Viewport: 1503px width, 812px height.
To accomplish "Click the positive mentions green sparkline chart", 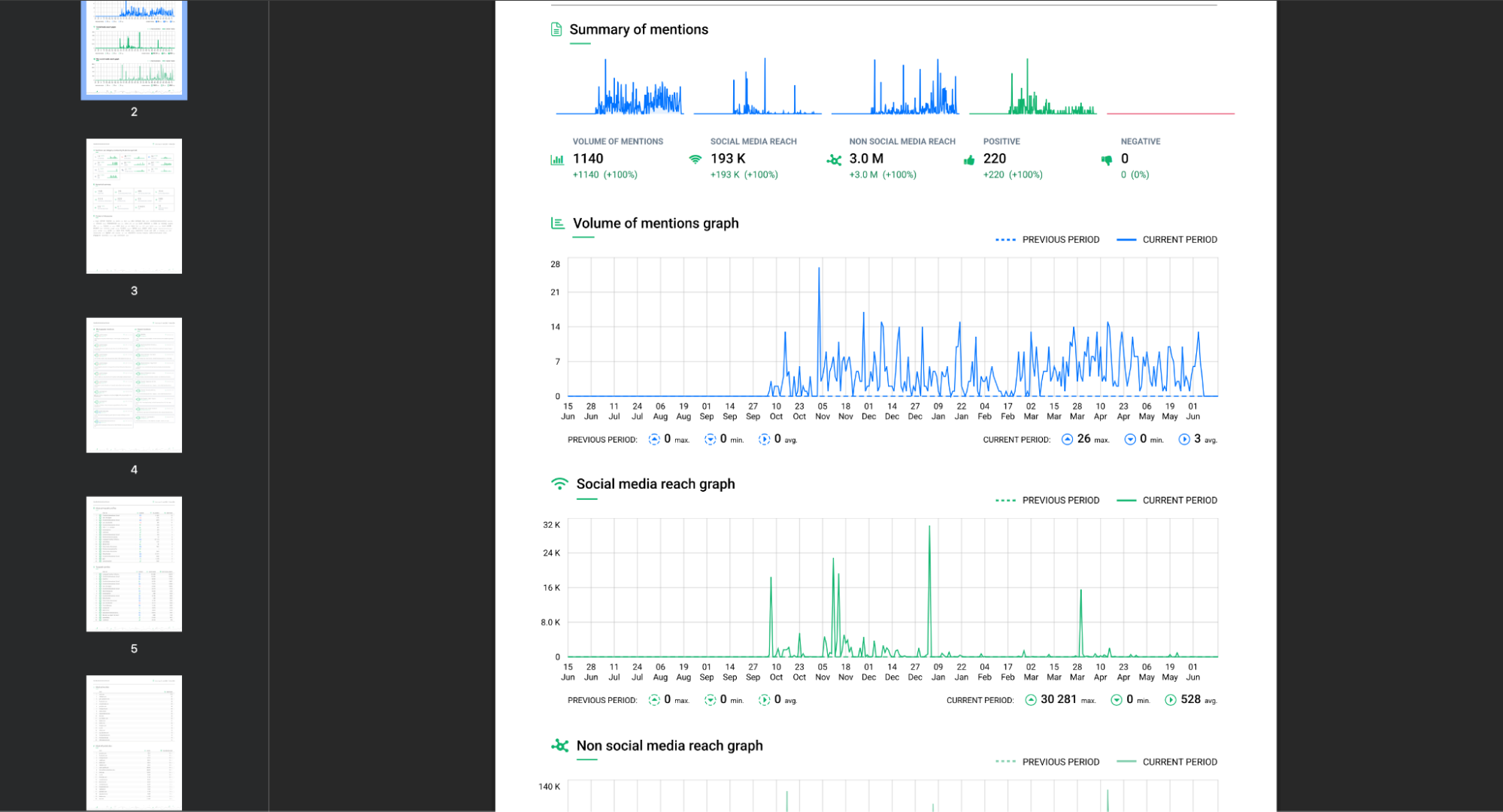I will pos(1033,86).
